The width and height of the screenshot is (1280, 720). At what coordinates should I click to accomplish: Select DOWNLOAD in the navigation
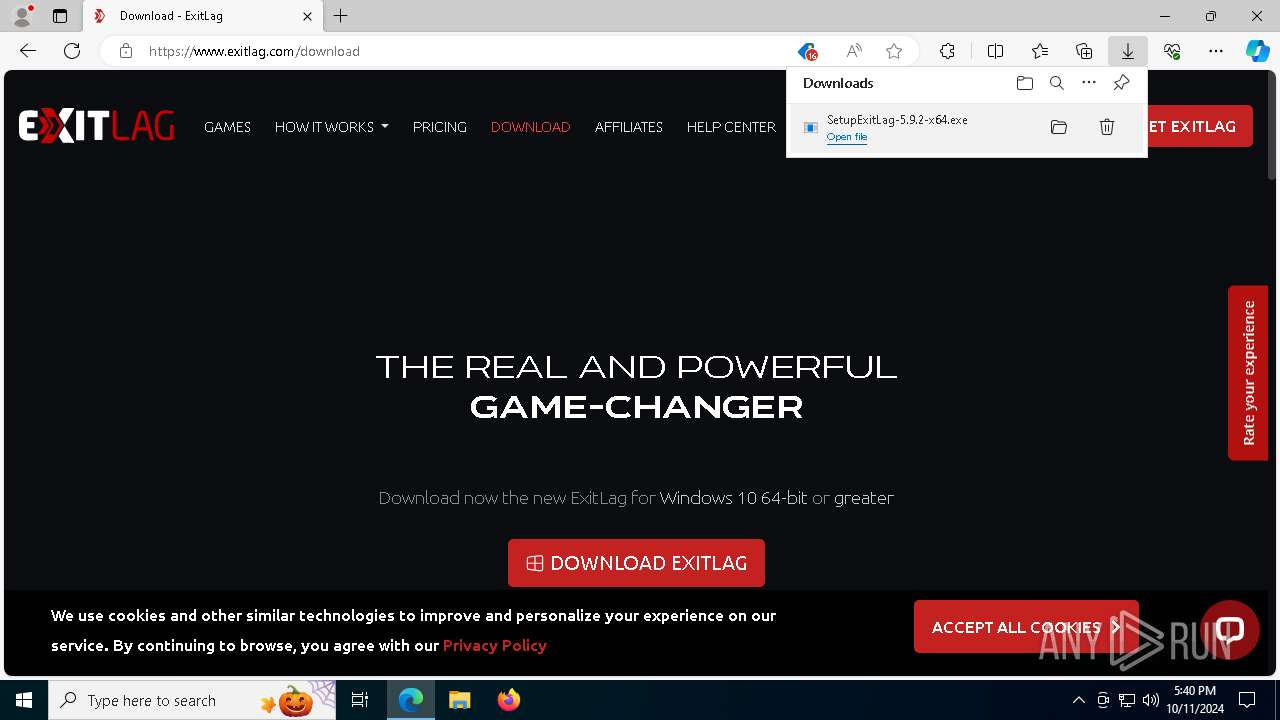(530, 127)
